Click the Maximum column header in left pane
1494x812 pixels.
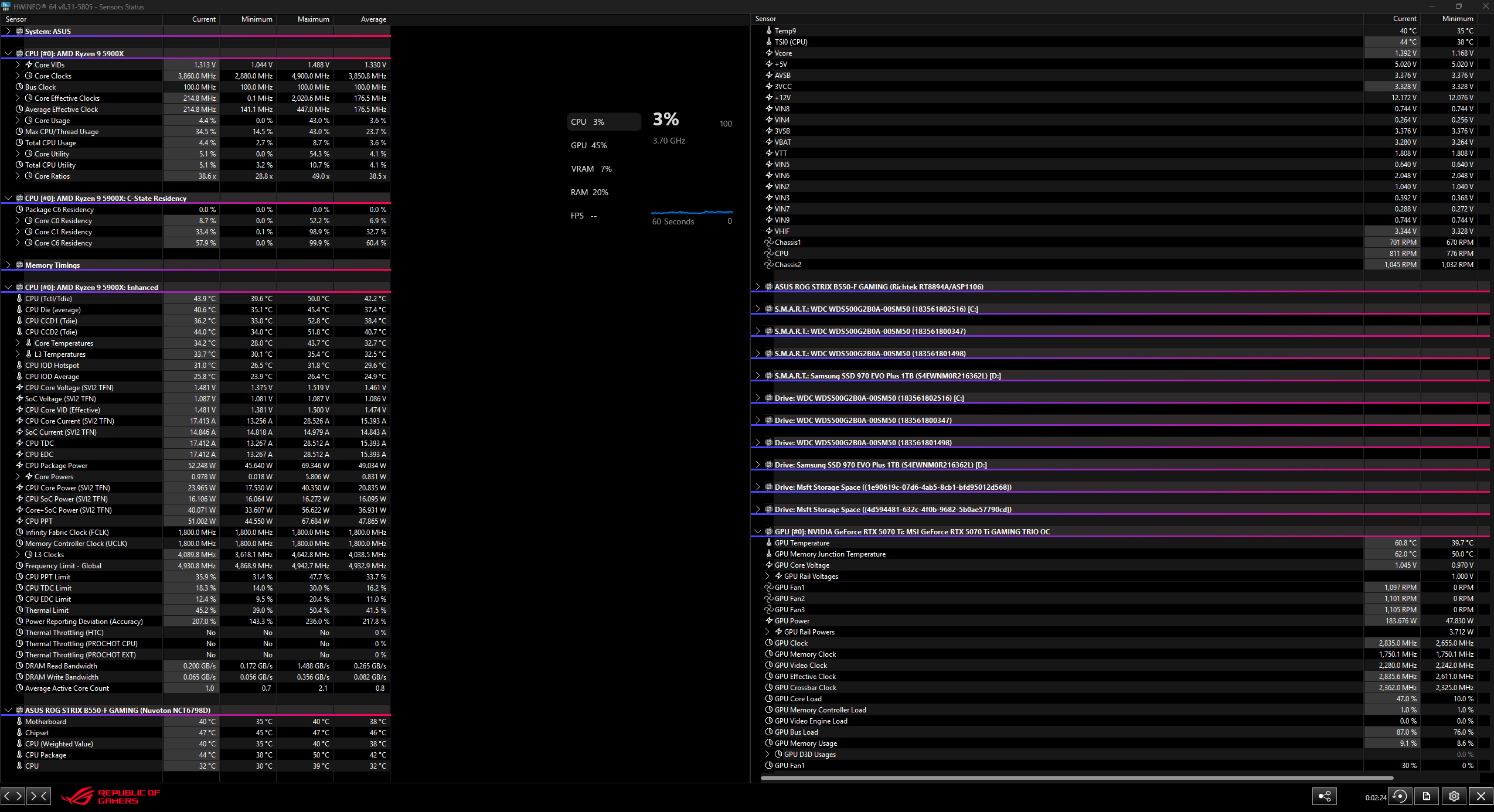(x=305, y=19)
